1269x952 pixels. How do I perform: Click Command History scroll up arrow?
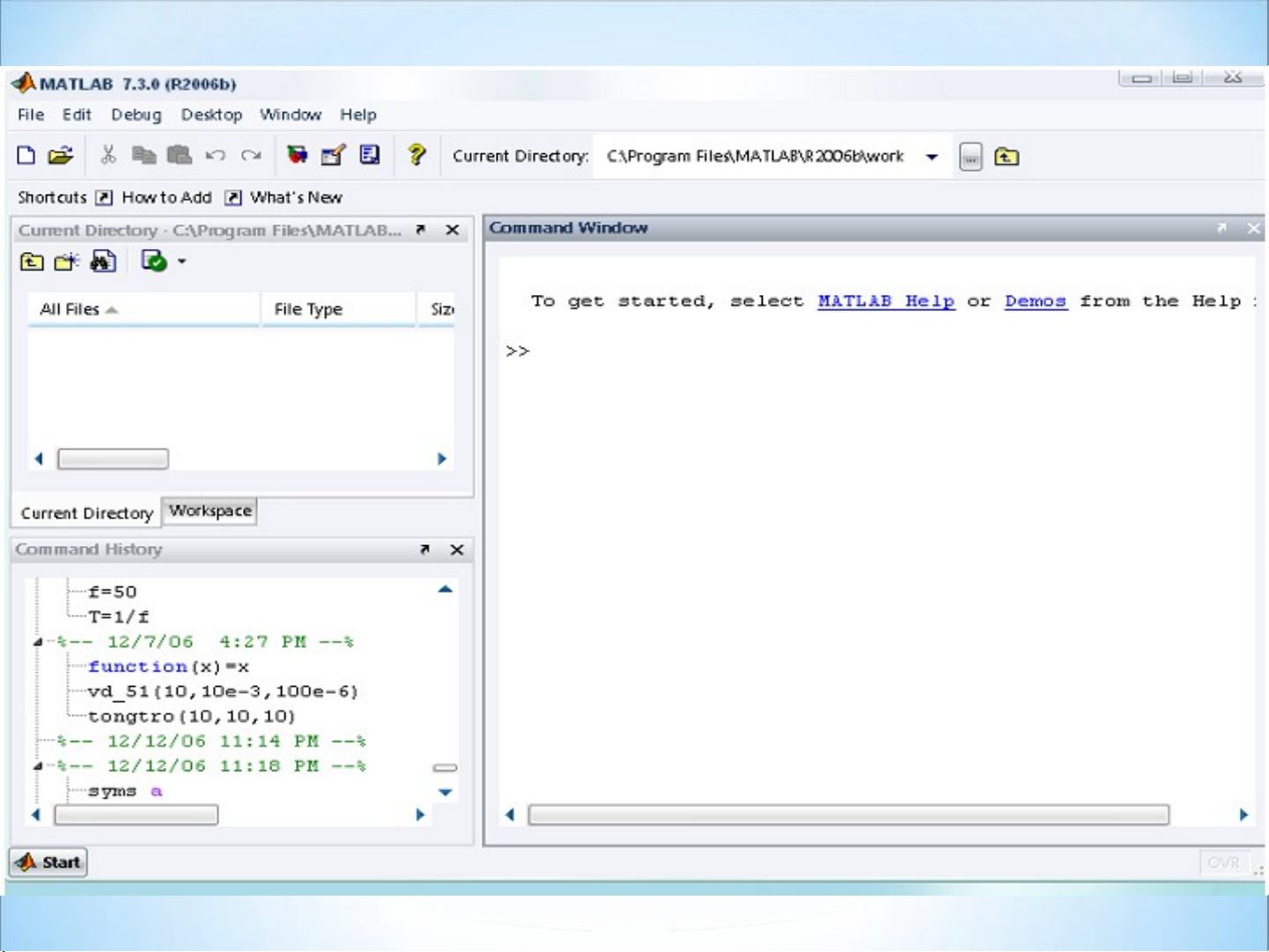pyautogui.click(x=446, y=589)
